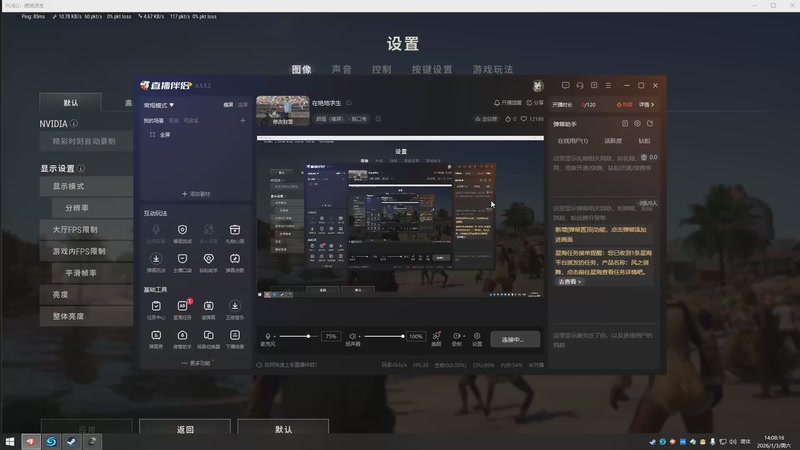This screenshot has height=450, width=800.
Task: Click 添加素材 add source button
Action: [x=196, y=194]
